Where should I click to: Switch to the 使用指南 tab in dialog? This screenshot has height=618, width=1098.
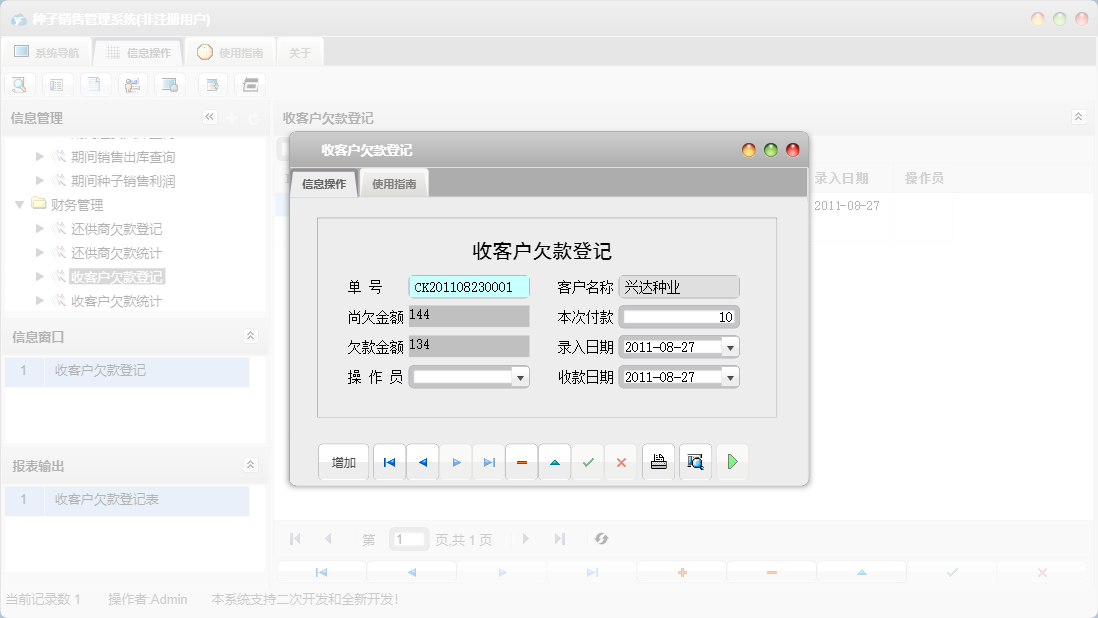point(394,183)
